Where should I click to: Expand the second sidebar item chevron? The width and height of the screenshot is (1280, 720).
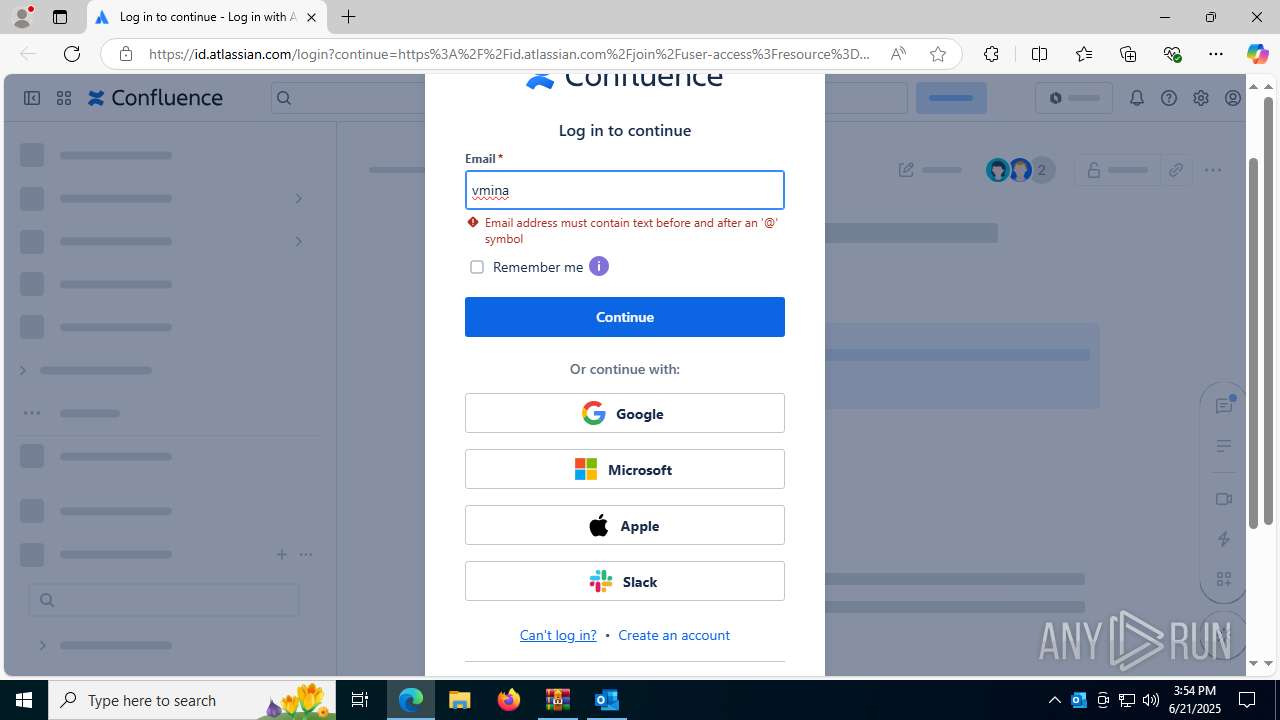pyautogui.click(x=298, y=198)
